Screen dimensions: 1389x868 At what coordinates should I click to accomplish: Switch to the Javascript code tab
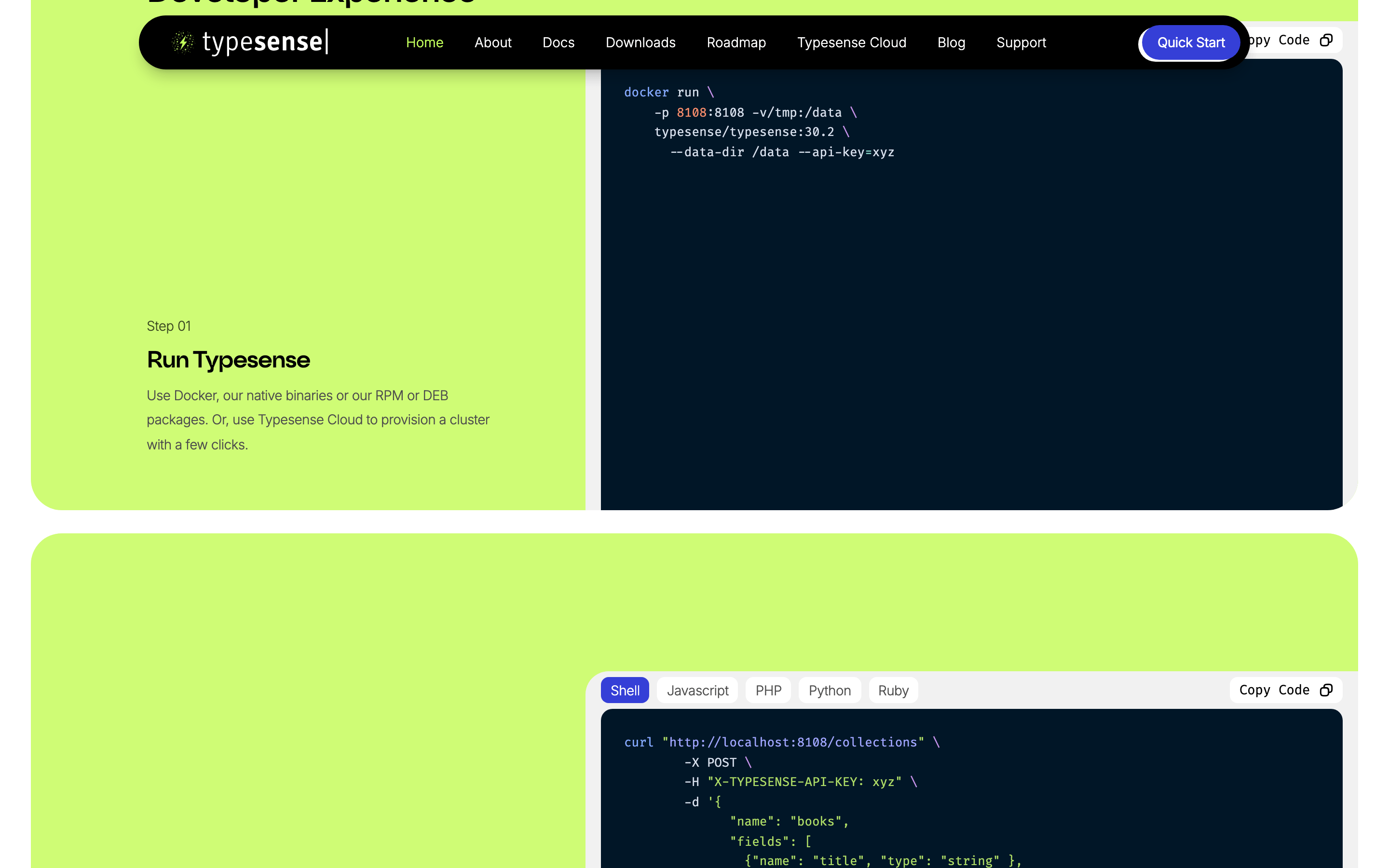pyautogui.click(x=697, y=690)
